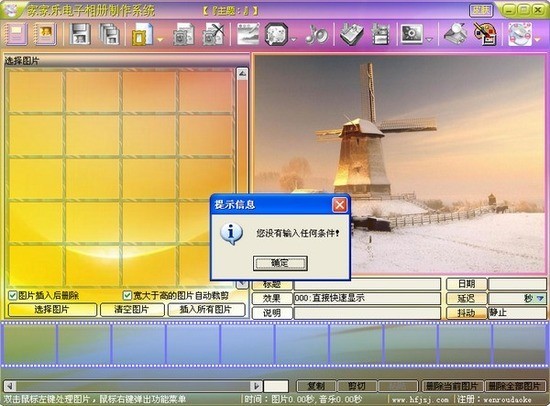Toggle the 图片插入后删除 checkbox
Viewport: 550px width, 406px height.
(13, 295)
